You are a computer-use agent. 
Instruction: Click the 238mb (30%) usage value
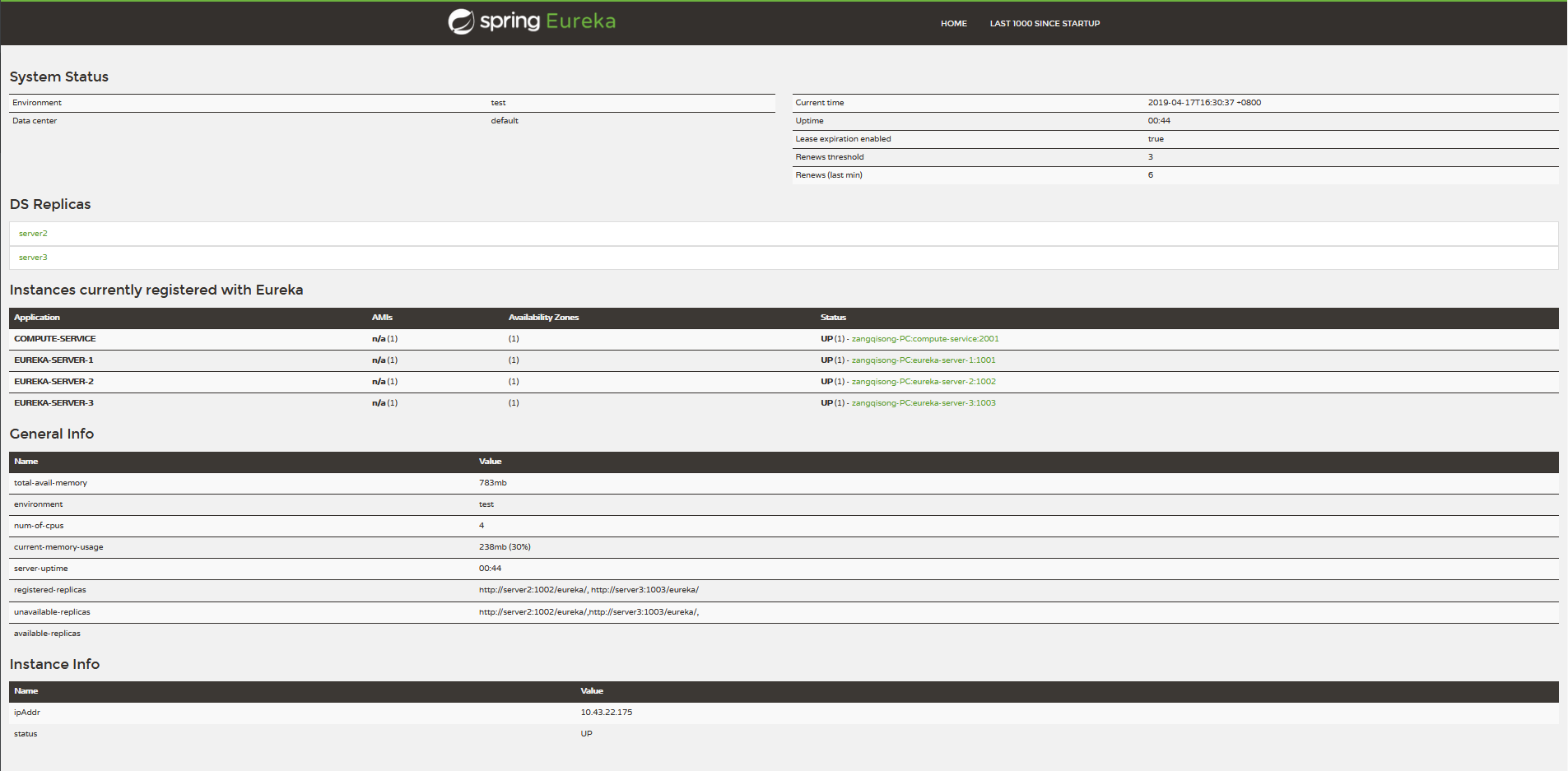tap(505, 547)
